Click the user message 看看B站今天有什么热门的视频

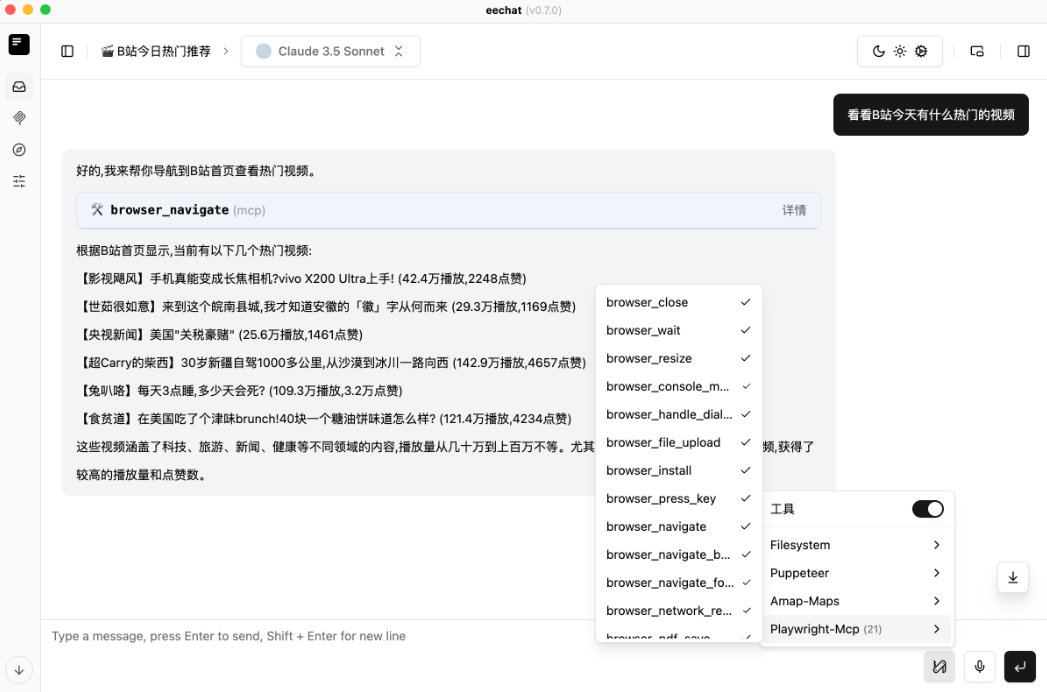(x=931, y=115)
